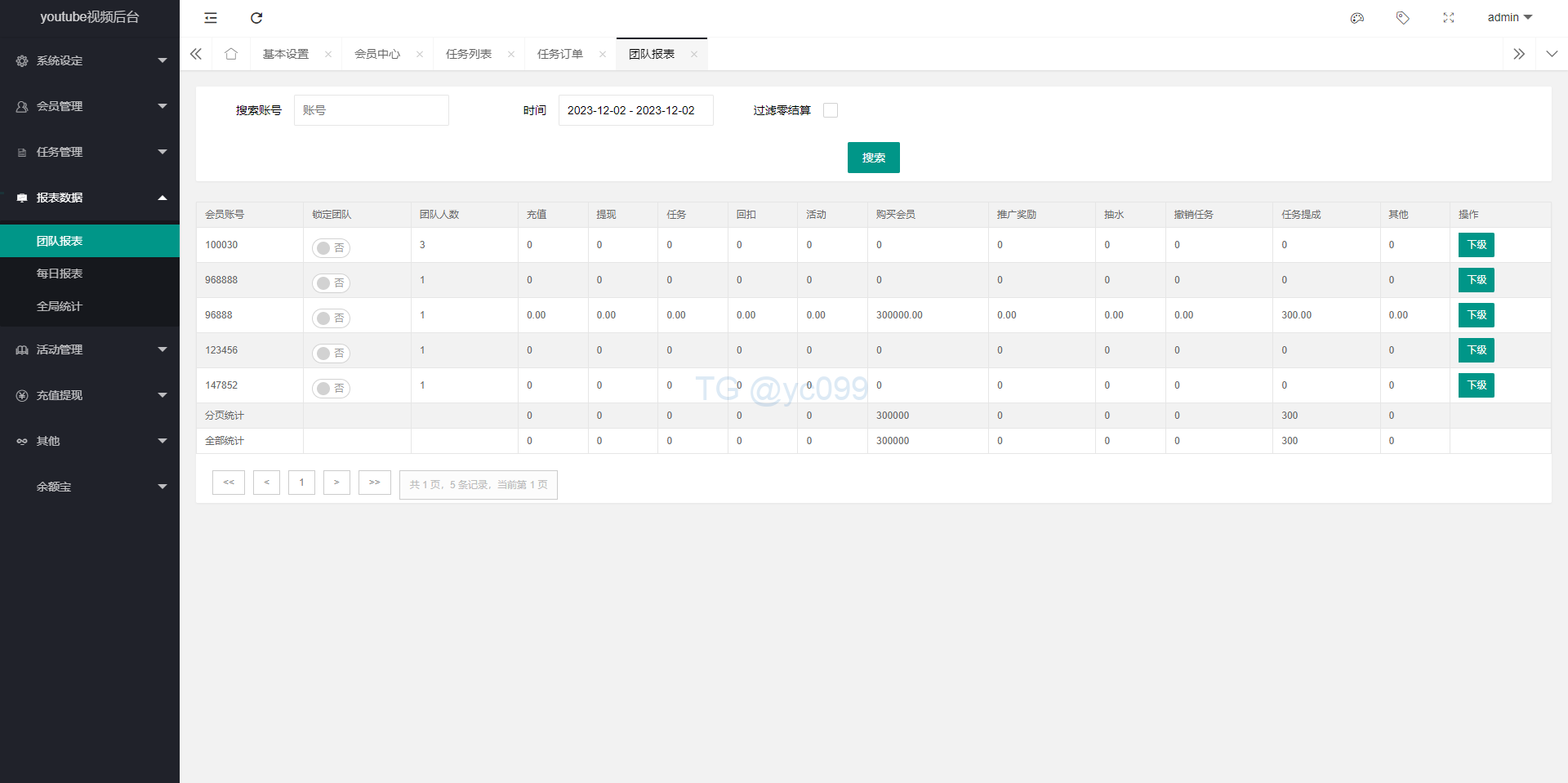
Task: Open the 时间 date range picker
Action: (635, 110)
